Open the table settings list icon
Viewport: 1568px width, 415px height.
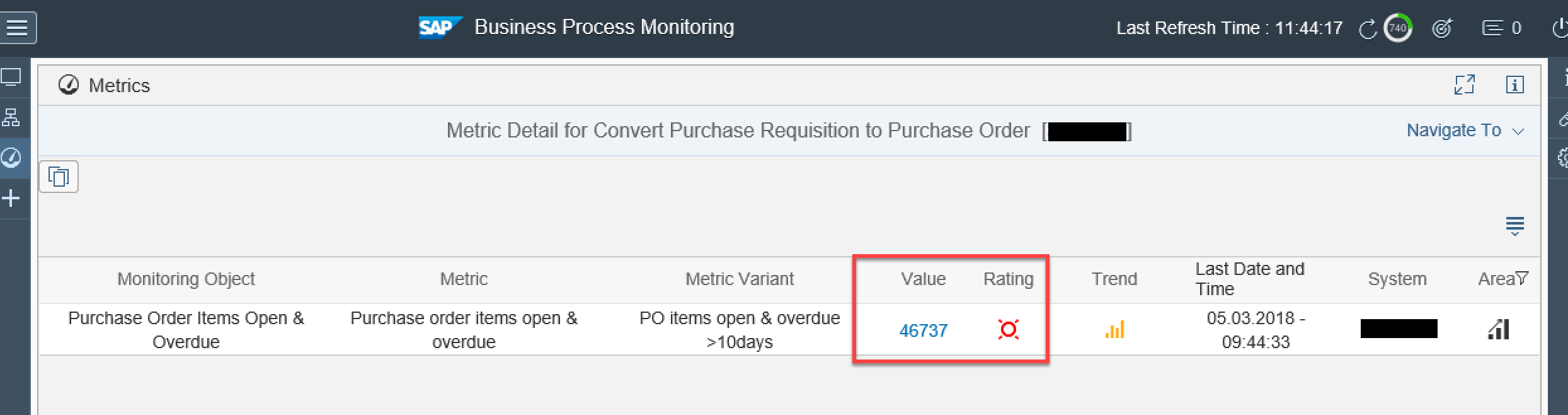coord(1514,226)
